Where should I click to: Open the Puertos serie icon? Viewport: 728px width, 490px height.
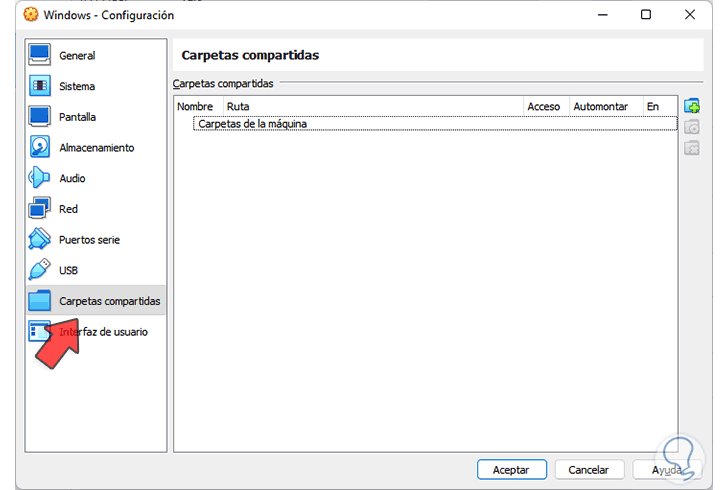tap(39, 239)
